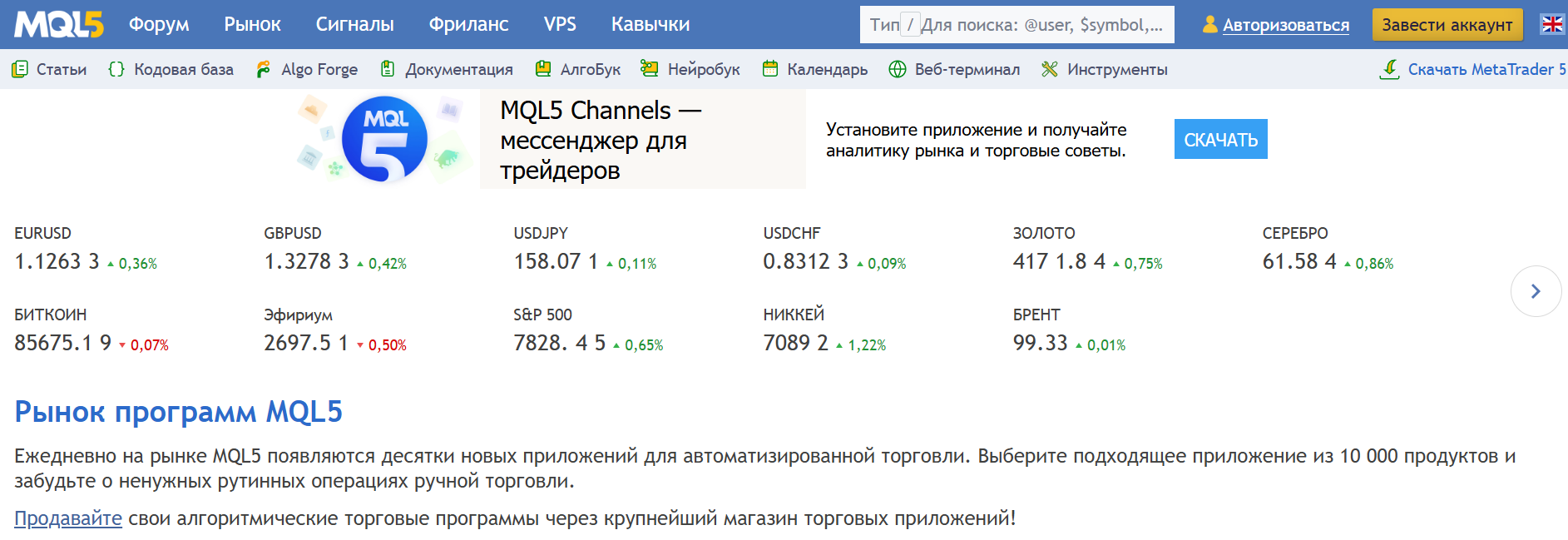Open the Рынок menu
Image resolution: width=1568 pixels, height=540 pixels.
253,24
